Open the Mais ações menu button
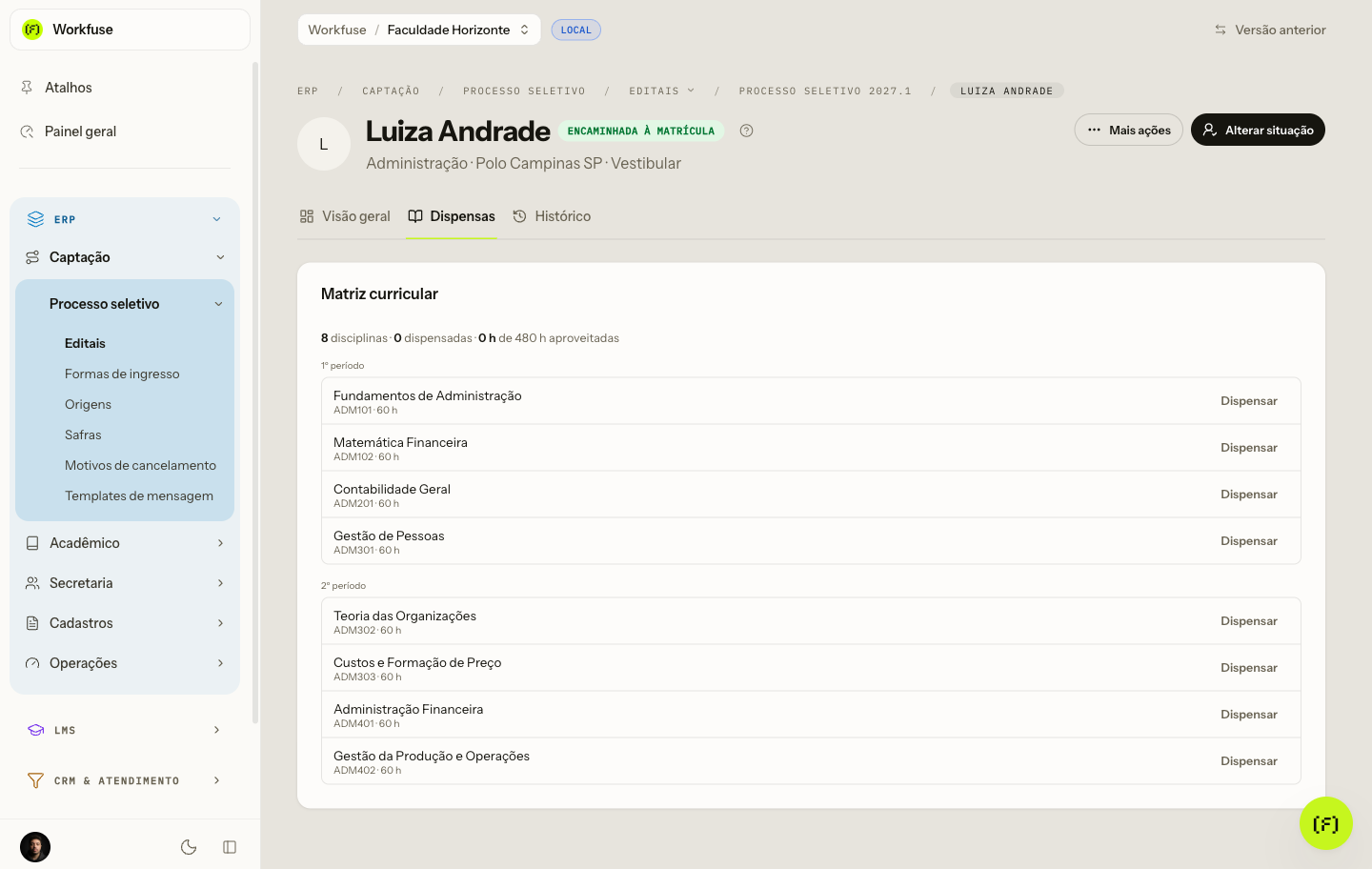Viewport: 1372px width, 869px height. pyautogui.click(x=1129, y=130)
